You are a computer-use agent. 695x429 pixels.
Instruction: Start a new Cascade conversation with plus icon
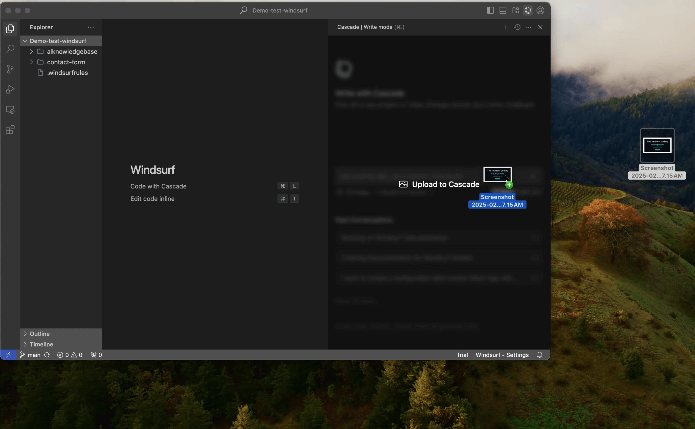pyautogui.click(x=505, y=27)
